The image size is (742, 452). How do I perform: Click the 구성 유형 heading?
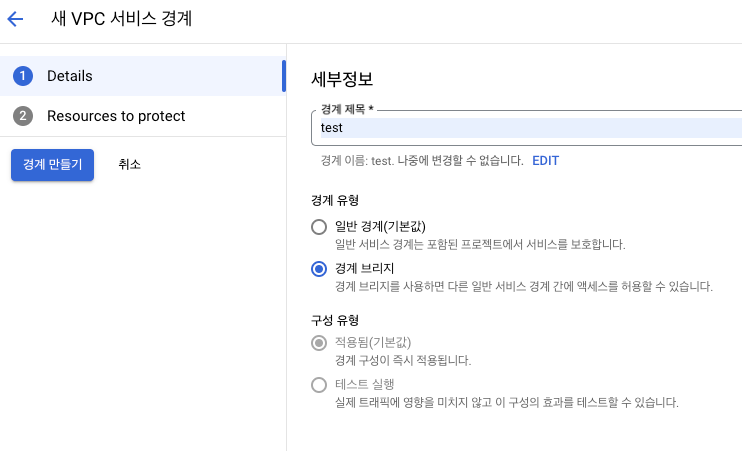pos(335,320)
